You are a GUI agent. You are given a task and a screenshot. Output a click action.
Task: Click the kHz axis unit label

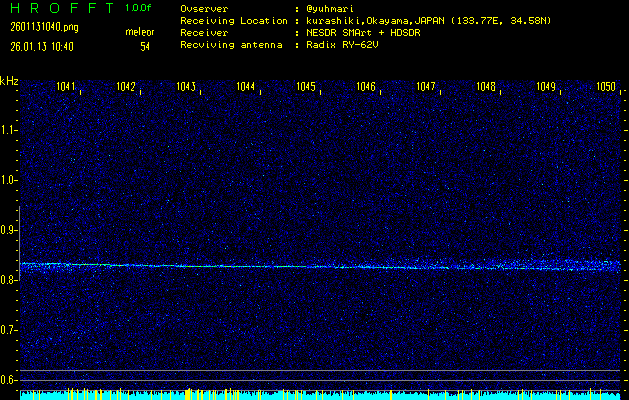coord(9,80)
